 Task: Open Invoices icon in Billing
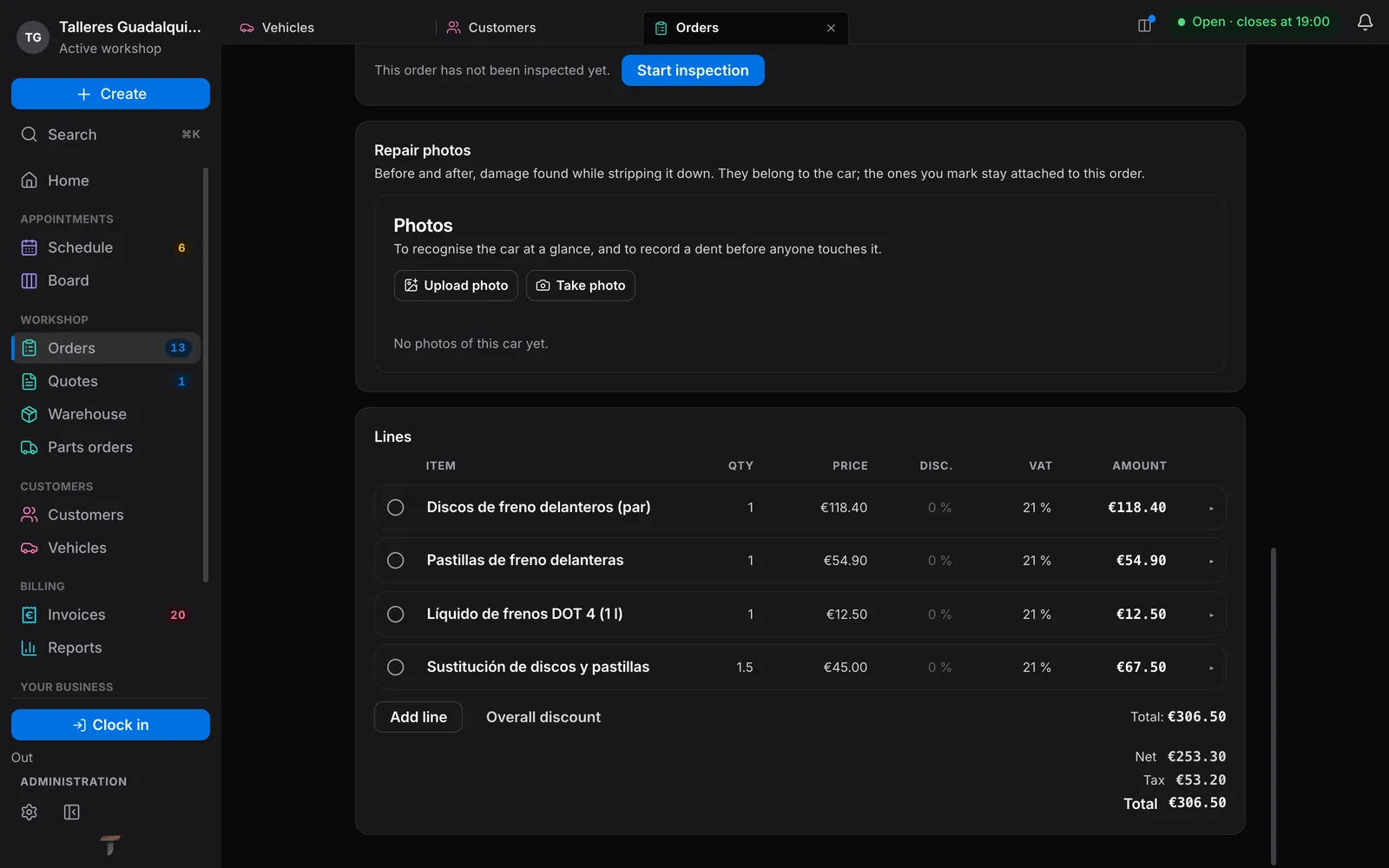[x=30, y=615]
